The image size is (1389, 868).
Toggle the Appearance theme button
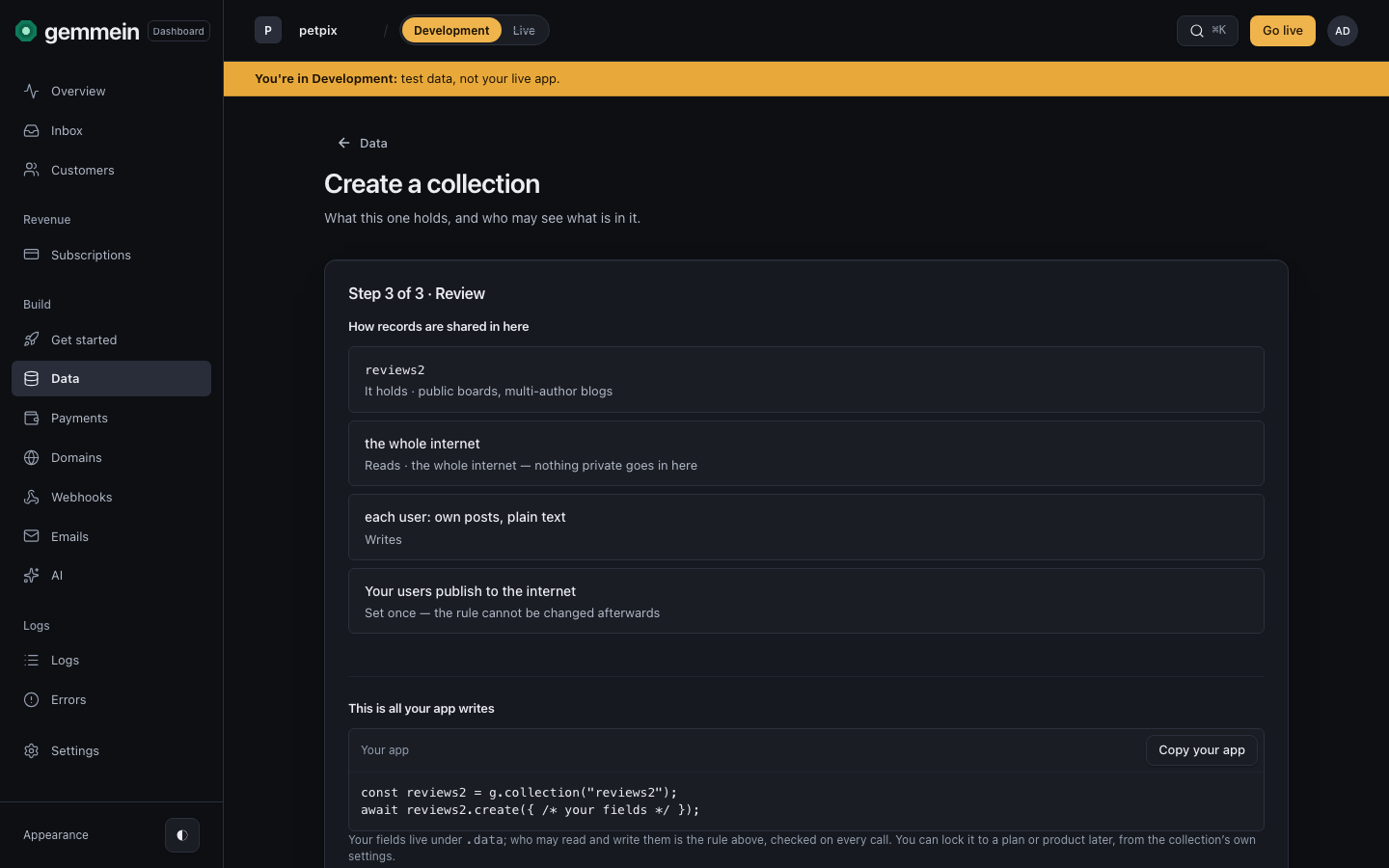pyautogui.click(x=182, y=835)
